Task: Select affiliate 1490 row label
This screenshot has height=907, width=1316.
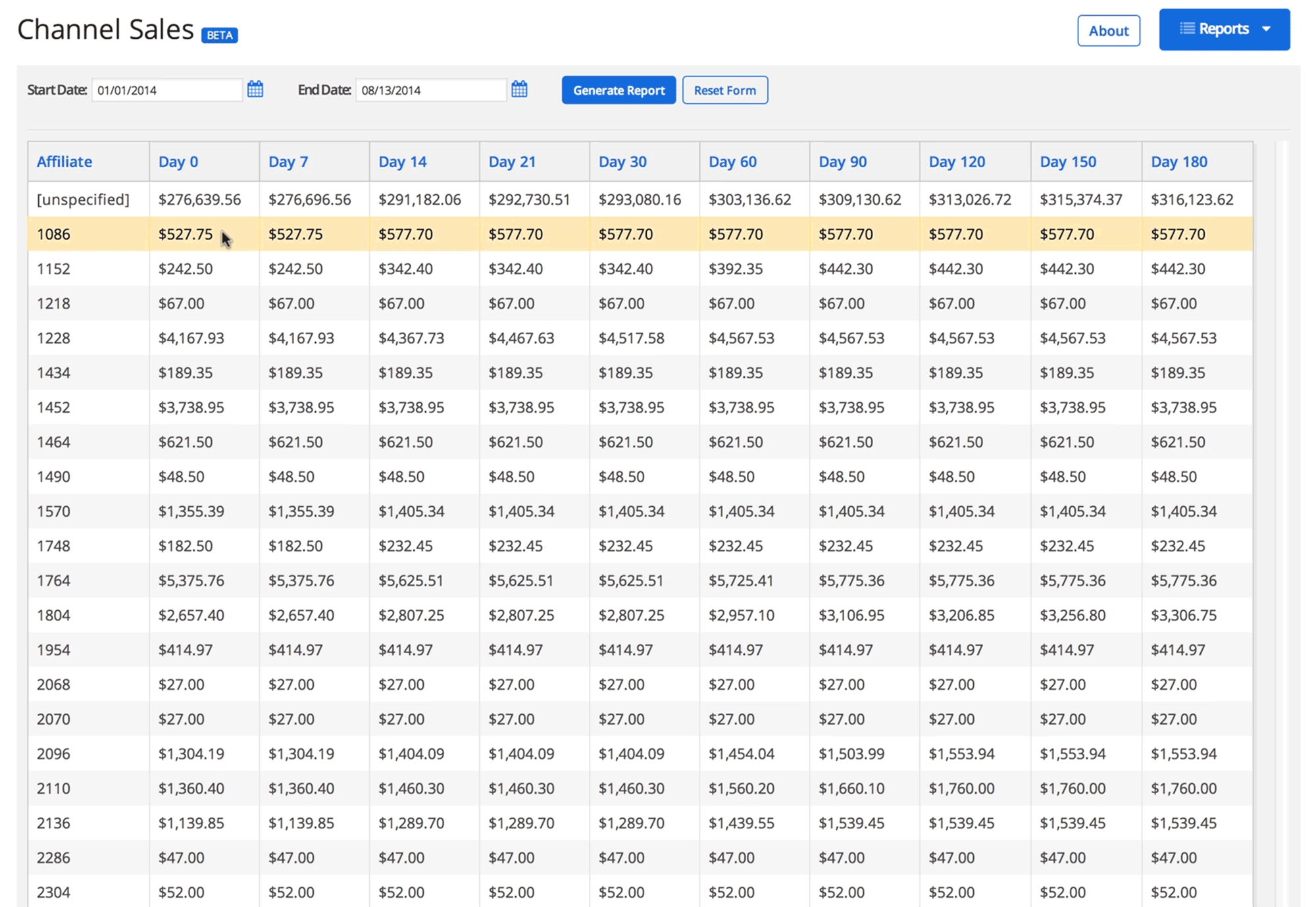Action: point(53,477)
